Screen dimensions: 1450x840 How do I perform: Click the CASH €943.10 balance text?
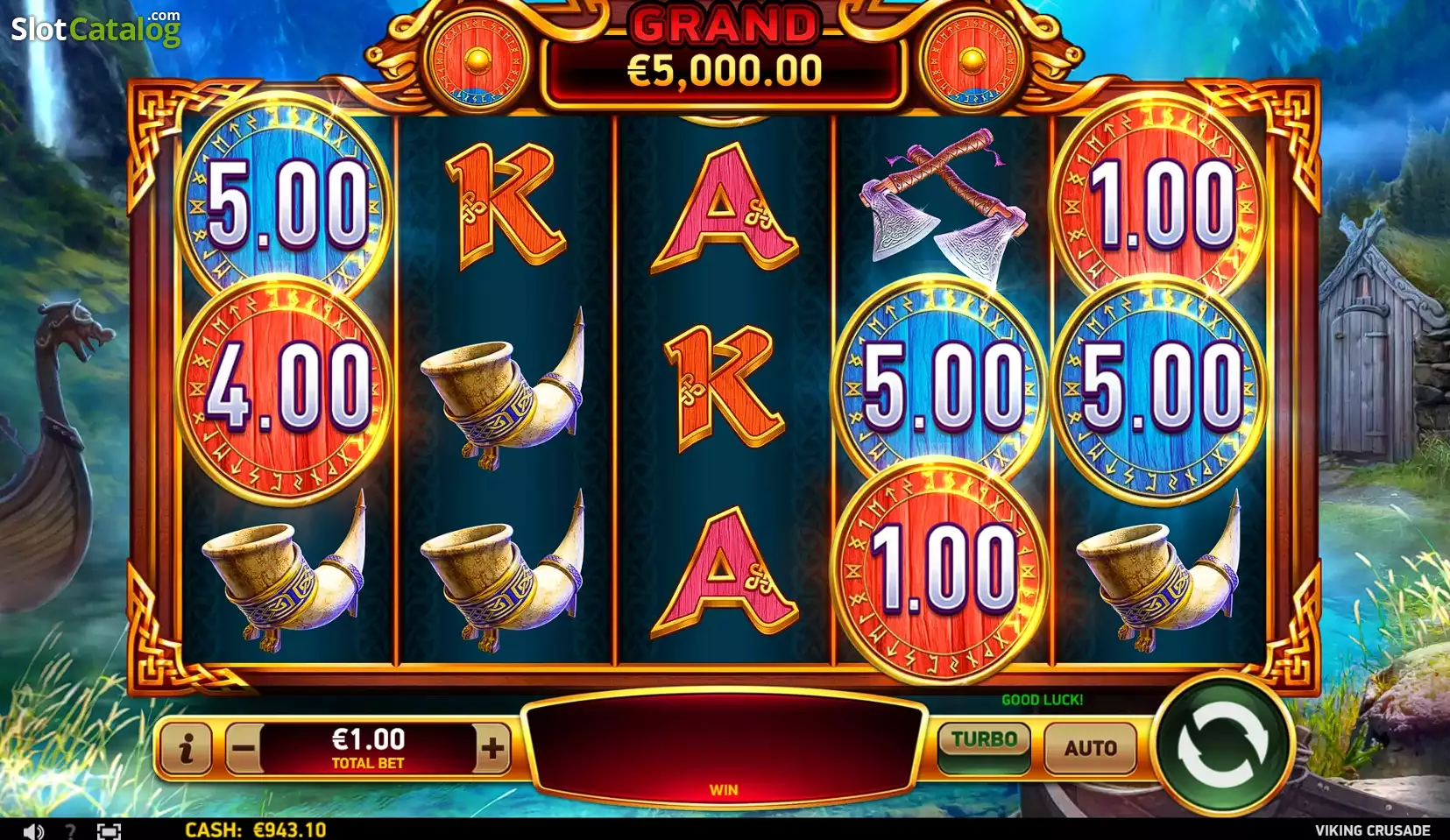[255, 829]
